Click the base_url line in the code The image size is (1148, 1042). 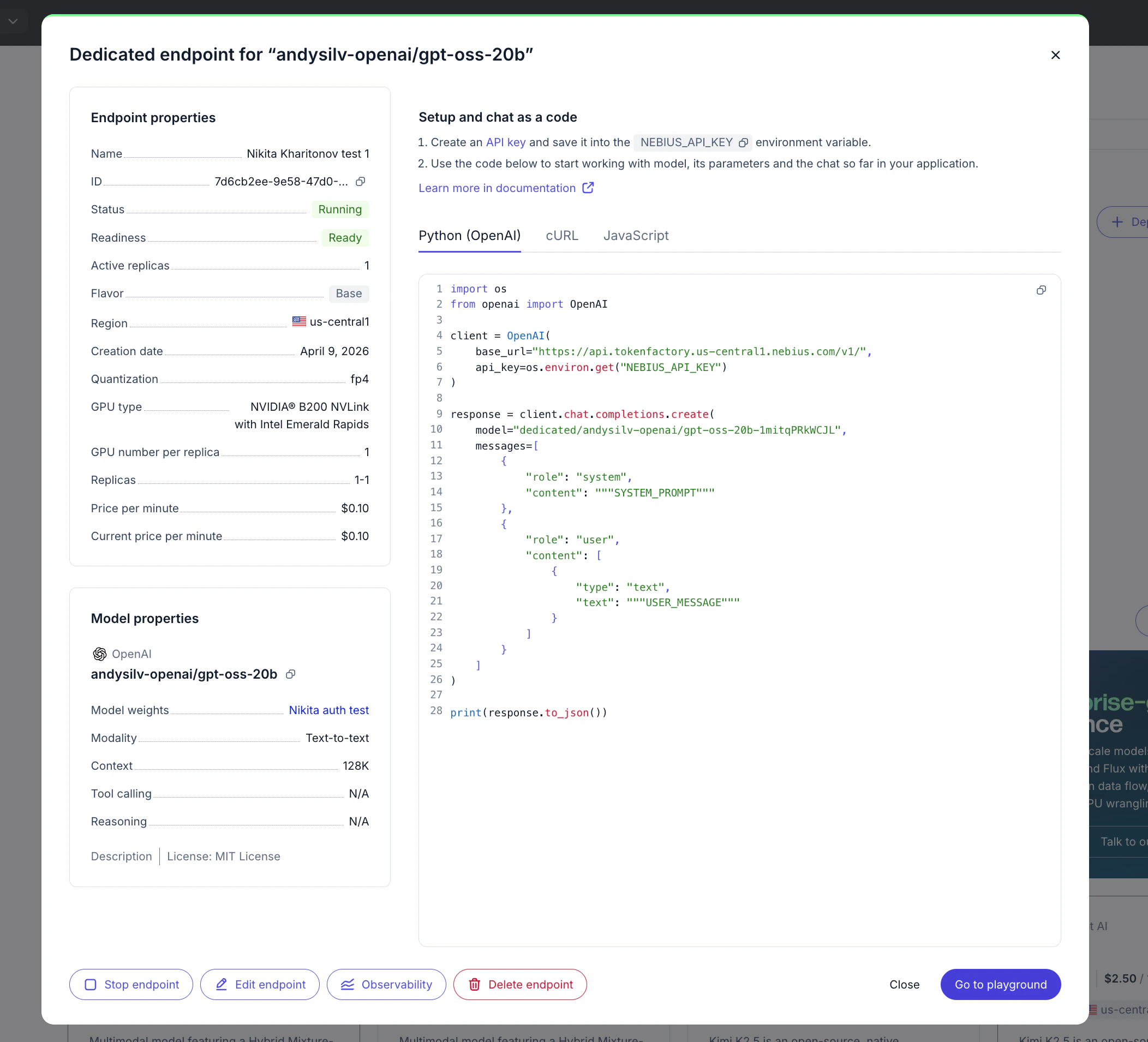coord(674,352)
